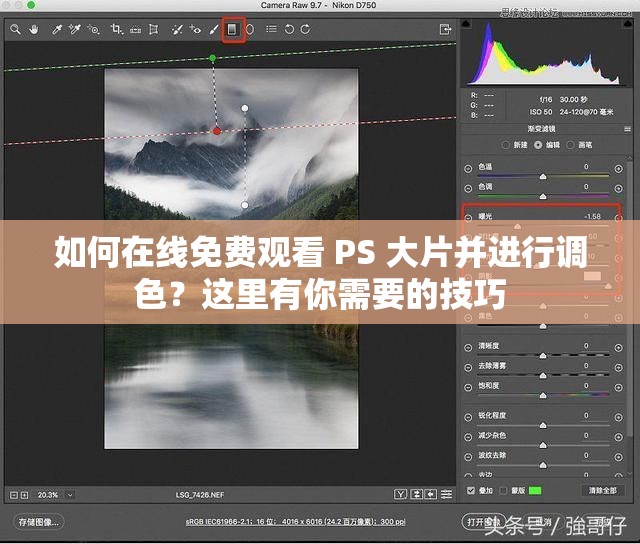The height and width of the screenshot is (544, 640).
Task: Increase 波纹去除 with its plus icon
Action: pos(619,457)
